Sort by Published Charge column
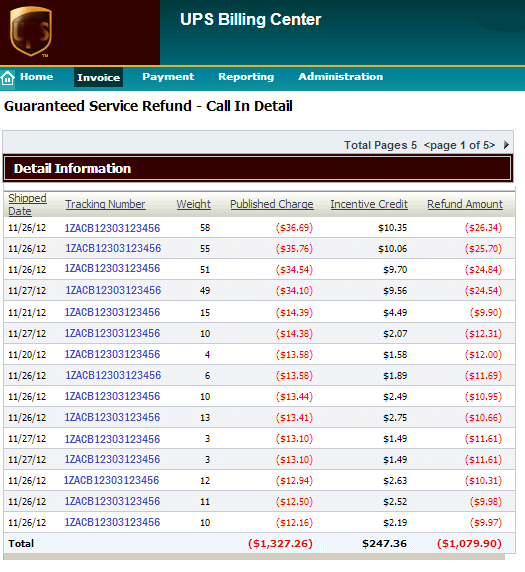 coord(272,204)
